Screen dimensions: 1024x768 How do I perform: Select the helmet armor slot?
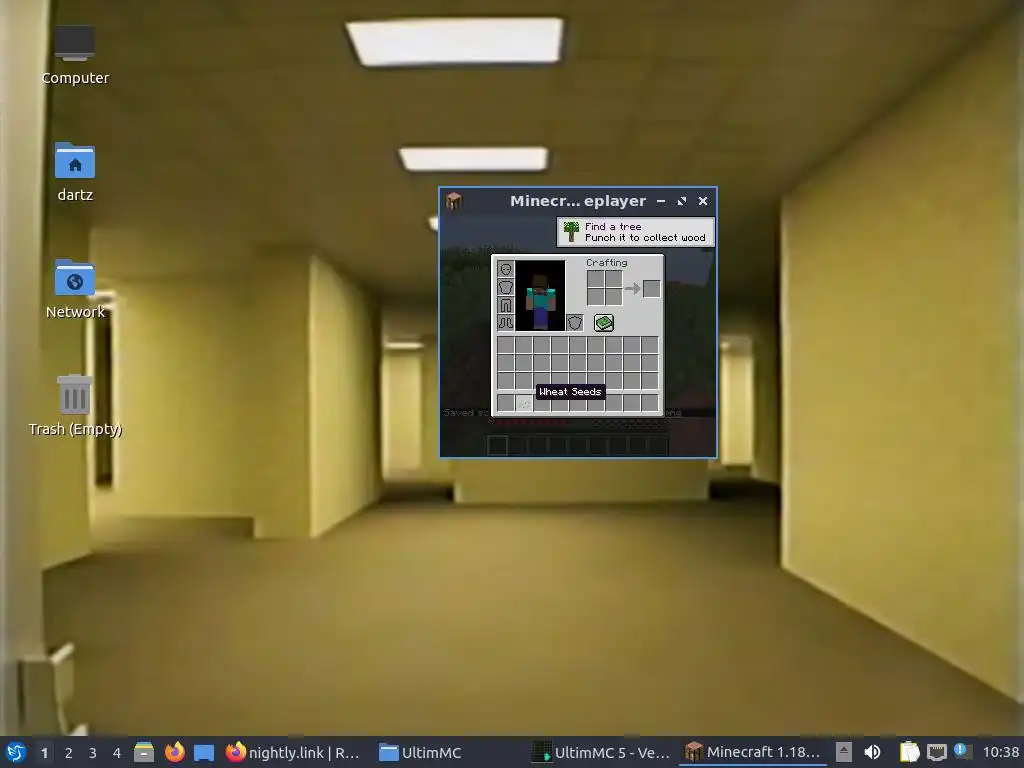505,269
